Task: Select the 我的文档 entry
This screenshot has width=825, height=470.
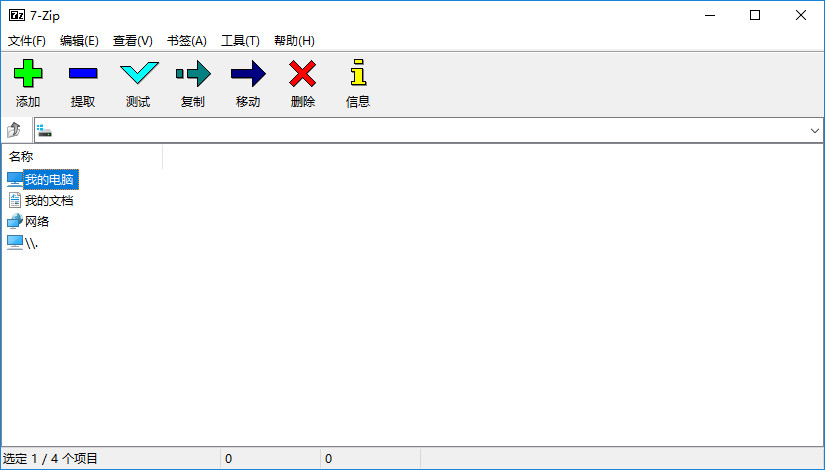Action: click(49, 201)
